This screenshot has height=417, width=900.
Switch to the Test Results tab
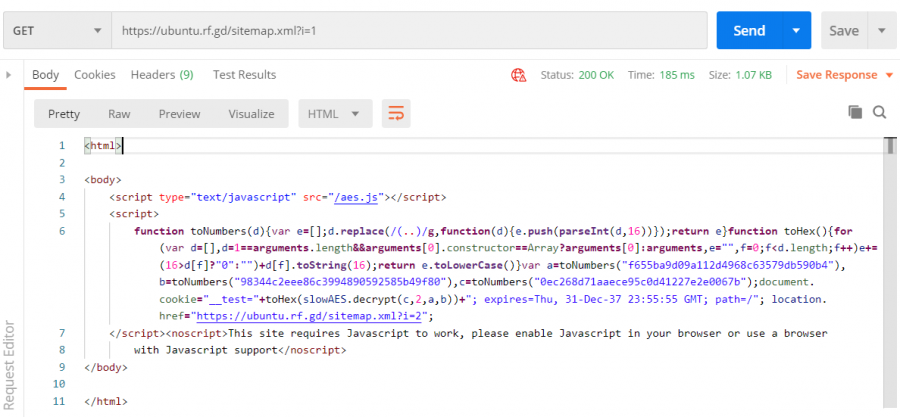(244, 75)
